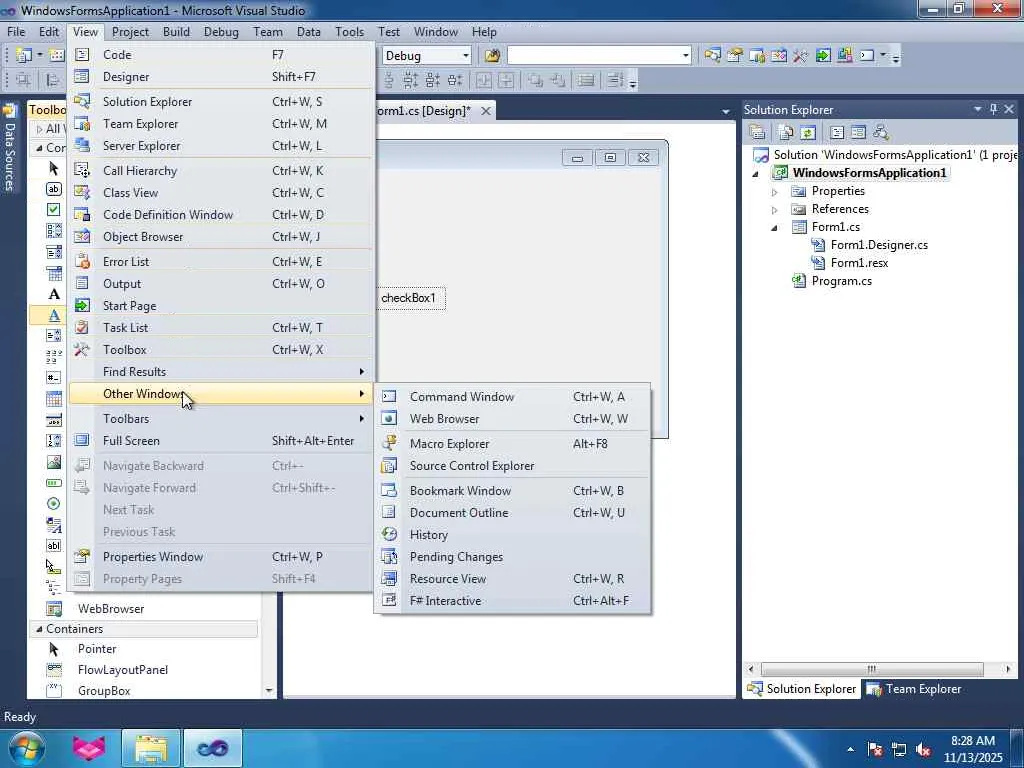Open the Project menu in menu bar
1024x768 pixels.
[130, 31]
